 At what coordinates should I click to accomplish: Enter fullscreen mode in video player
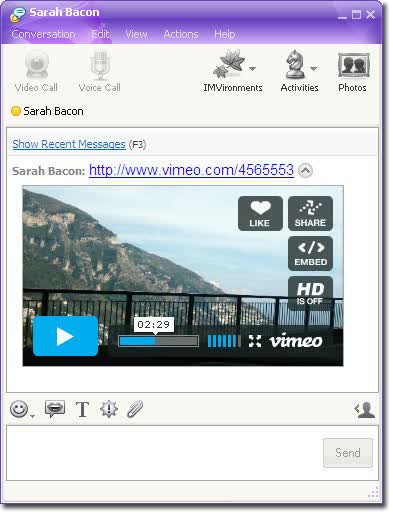coord(255,341)
